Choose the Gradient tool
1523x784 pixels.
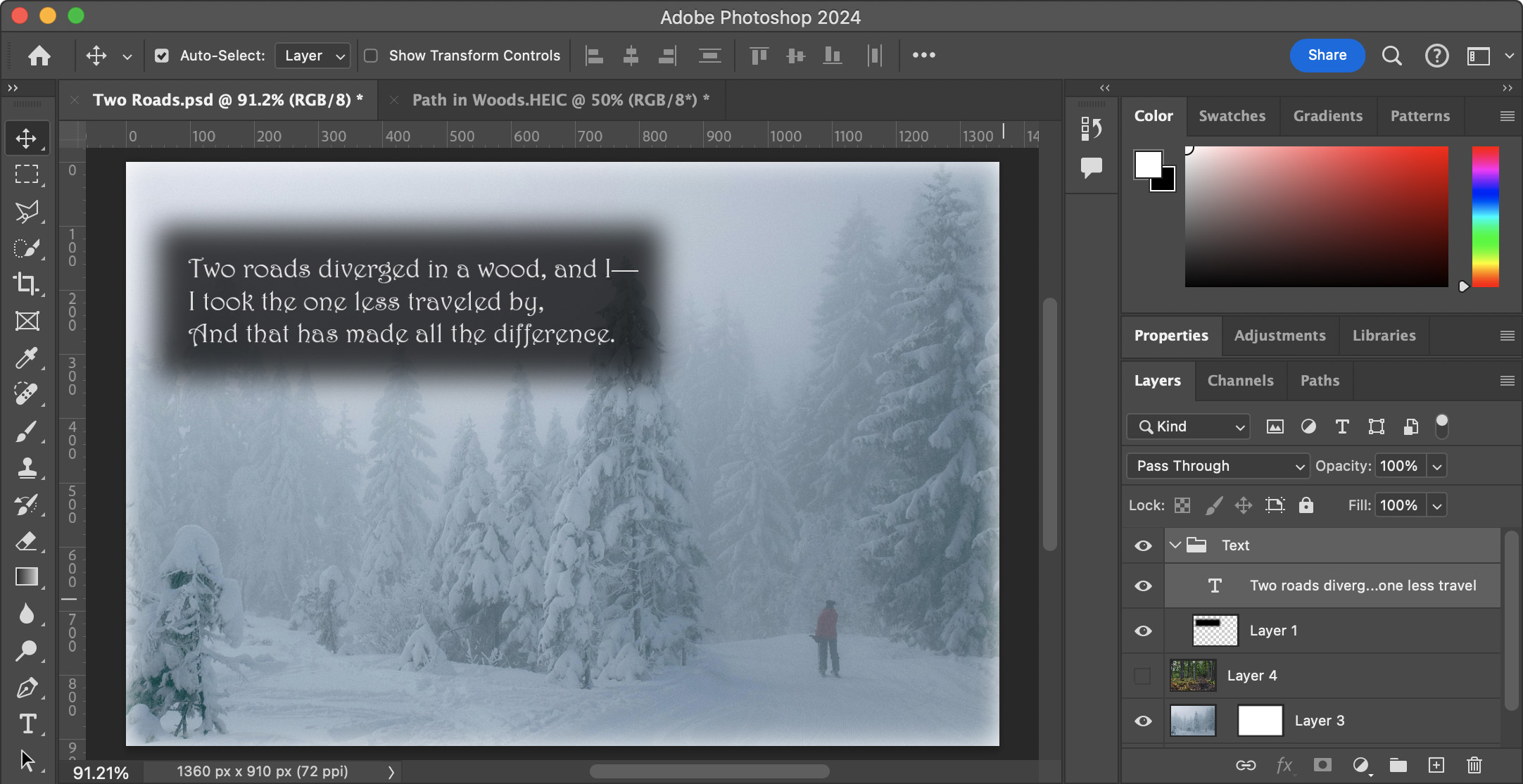(x=27, y=577)
